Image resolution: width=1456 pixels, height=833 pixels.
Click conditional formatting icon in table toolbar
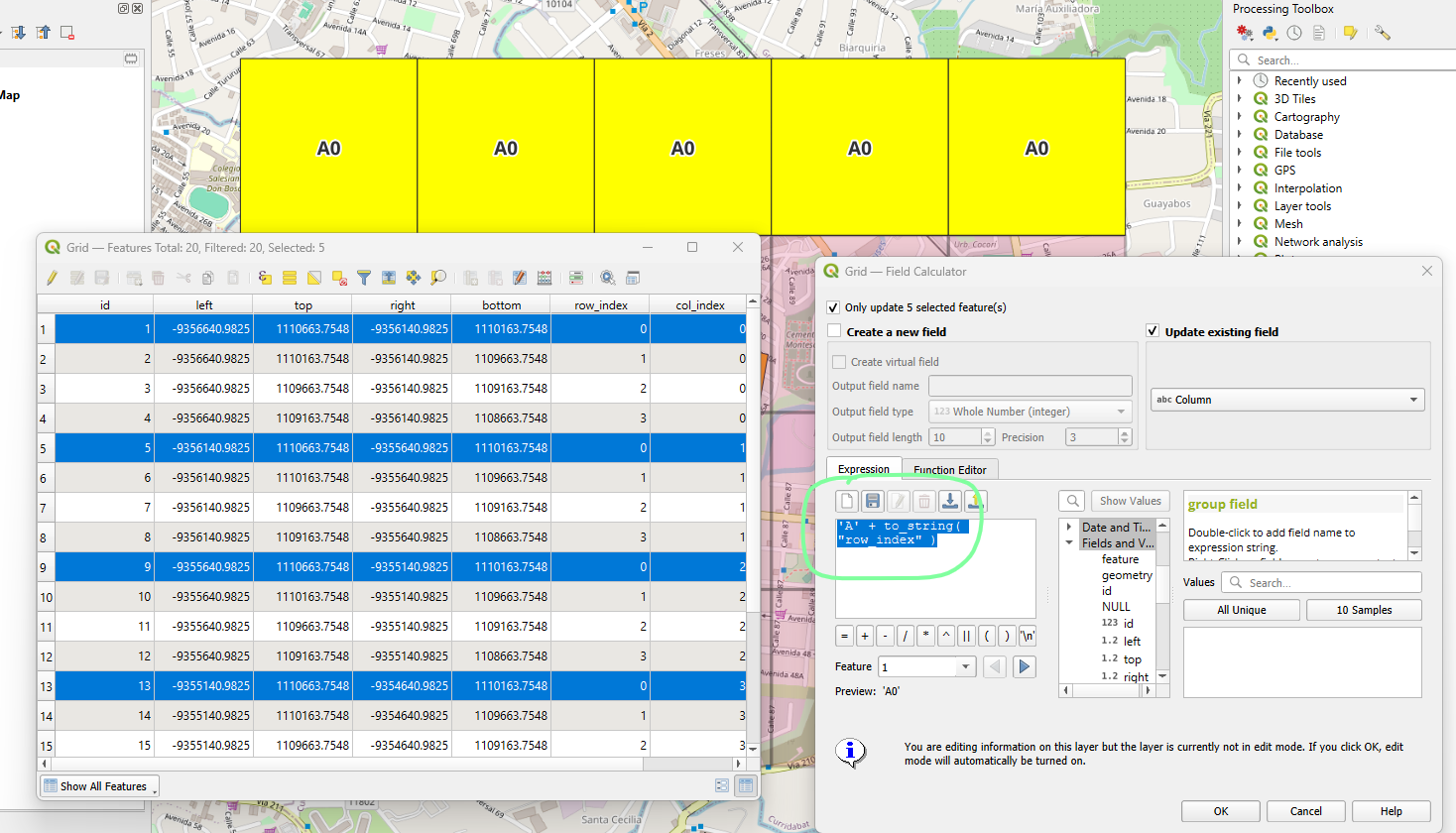[576, 278]
